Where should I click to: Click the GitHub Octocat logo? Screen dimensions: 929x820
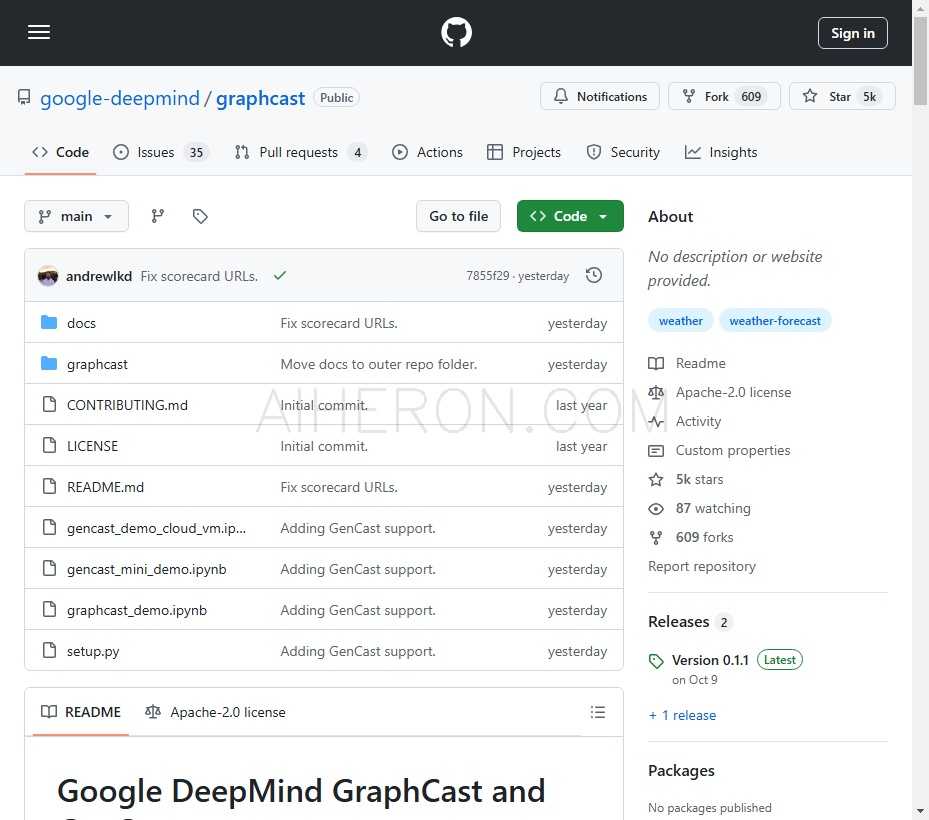(456, 32)
